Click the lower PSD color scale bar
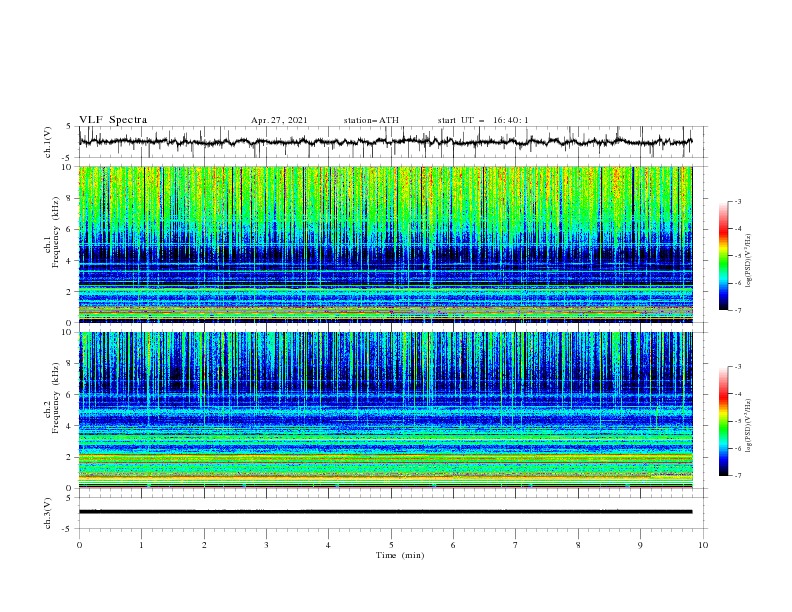Image resolution: width=792 pixels, height=612 pixels. coord(723,421)
